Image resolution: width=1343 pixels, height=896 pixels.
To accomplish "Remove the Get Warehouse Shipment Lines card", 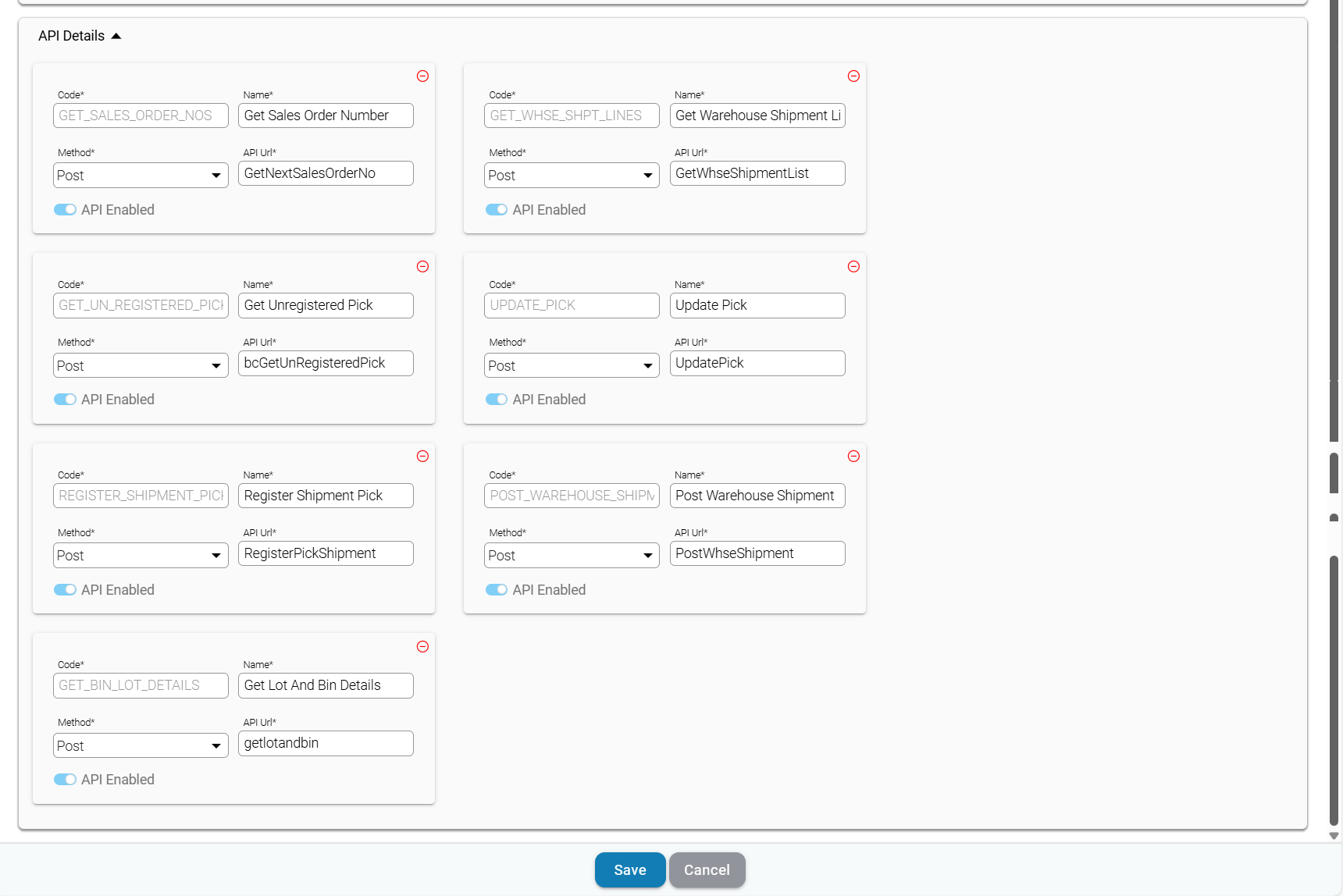I will tap(853, 76).
